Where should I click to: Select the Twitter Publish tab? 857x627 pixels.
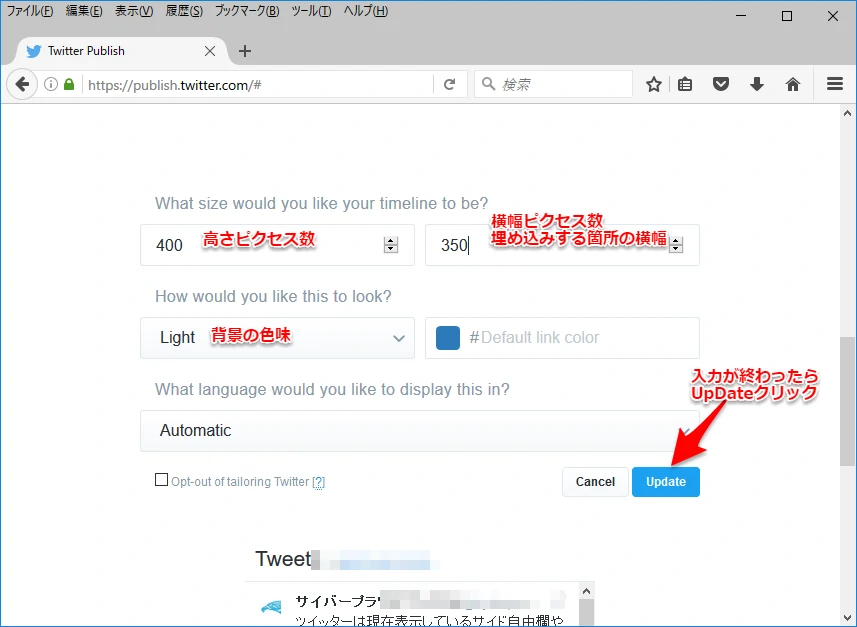[121, 51]
